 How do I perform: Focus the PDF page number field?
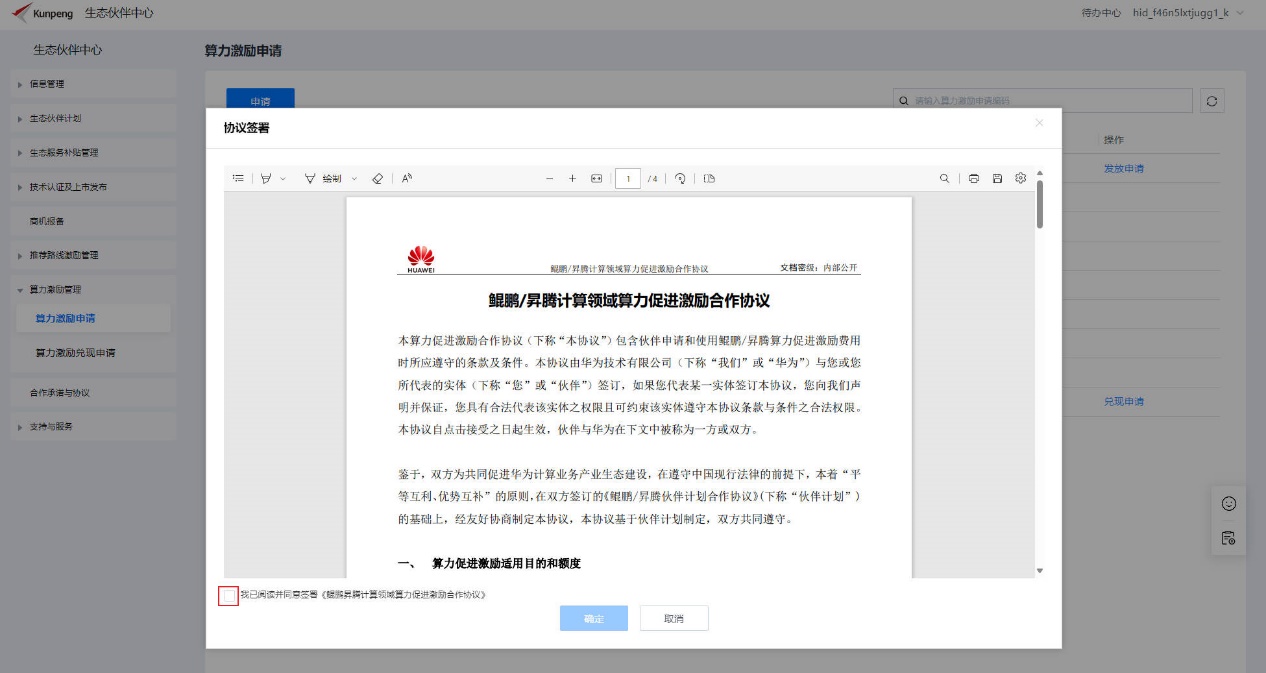pyautogui.click(x=628, y=178)
